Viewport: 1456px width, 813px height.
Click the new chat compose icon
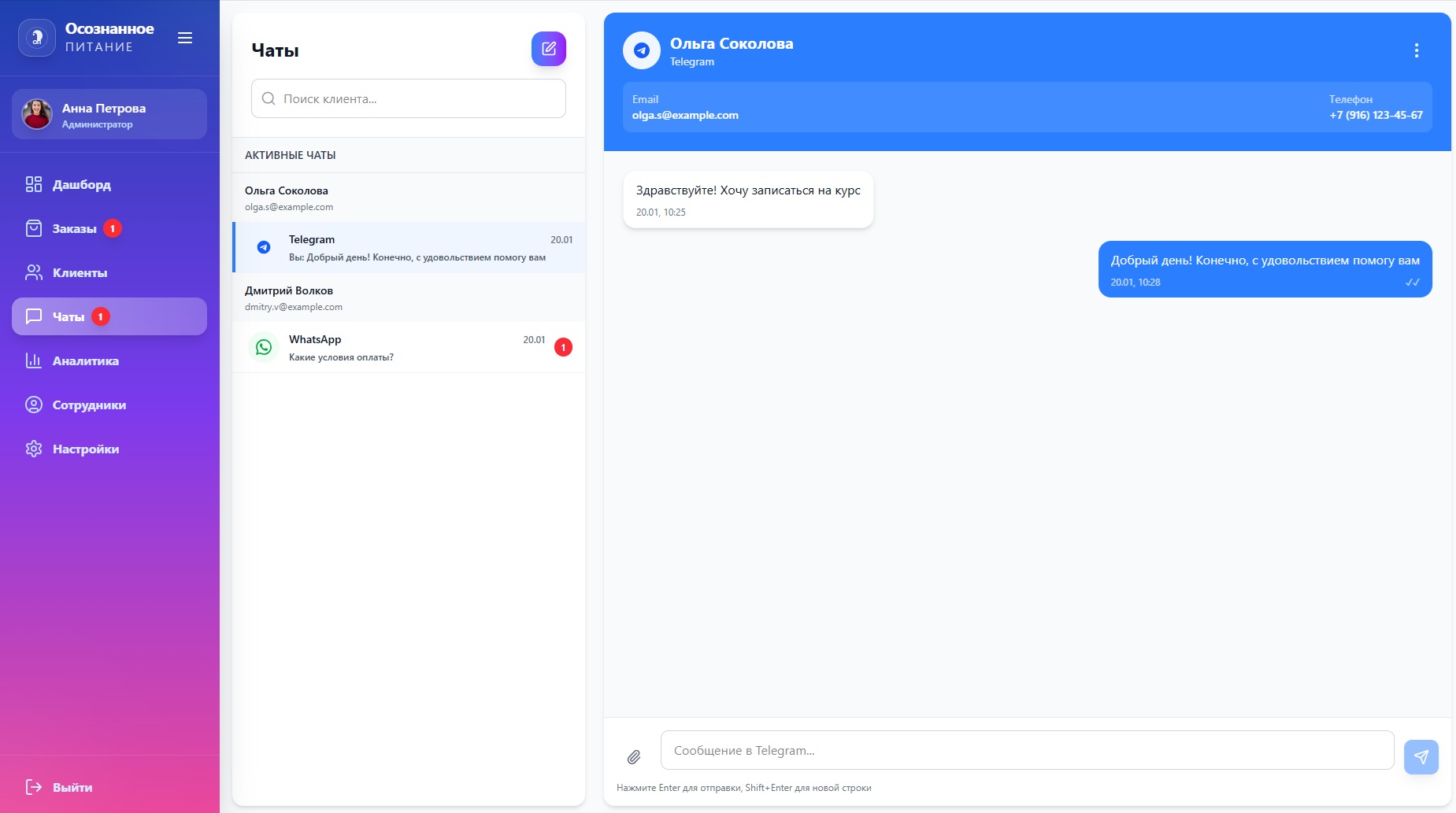pyautogui.click(x=548, y=49)
